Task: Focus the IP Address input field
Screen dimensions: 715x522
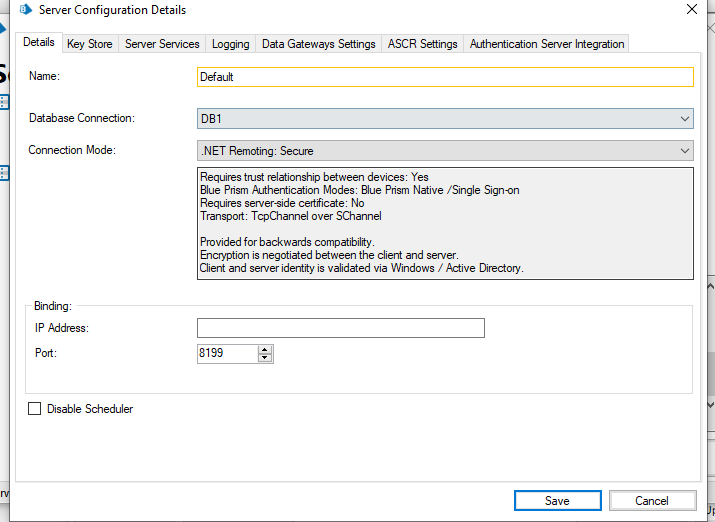Action: click(340, 328)
